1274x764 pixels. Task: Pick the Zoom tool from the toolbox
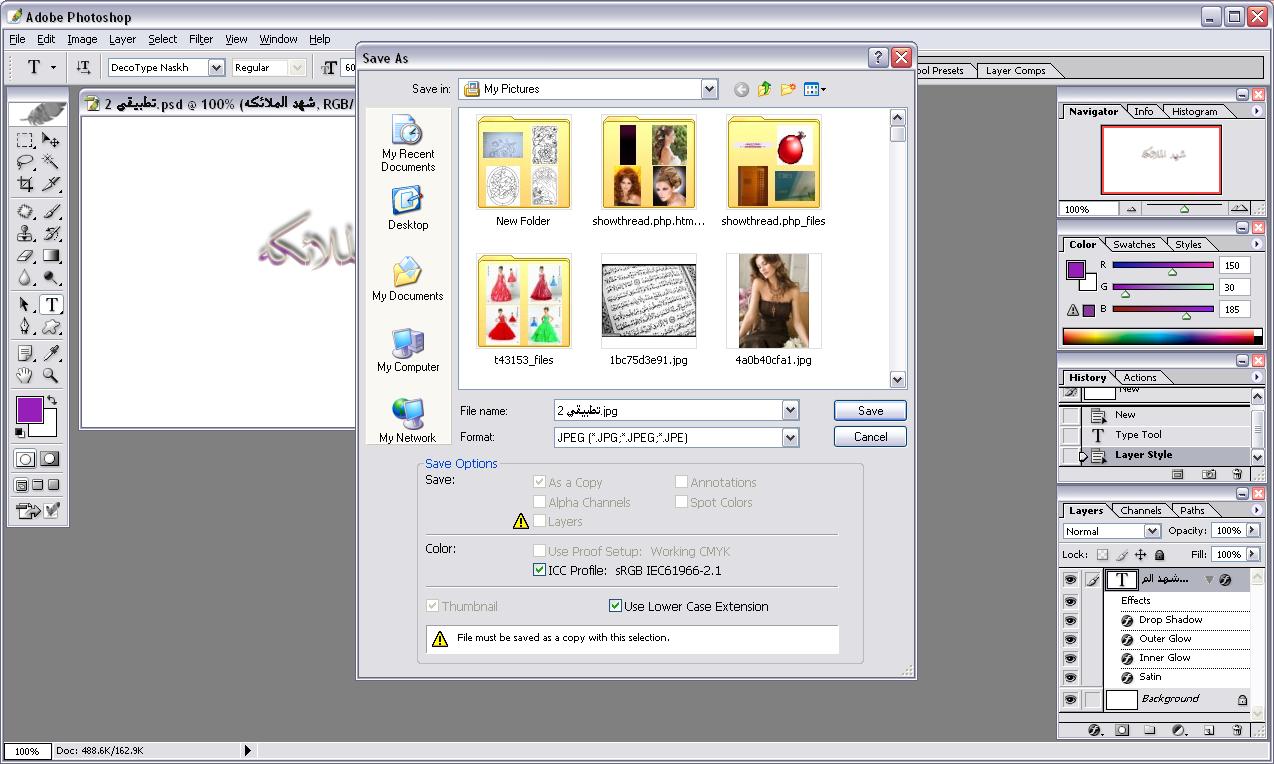51,376
